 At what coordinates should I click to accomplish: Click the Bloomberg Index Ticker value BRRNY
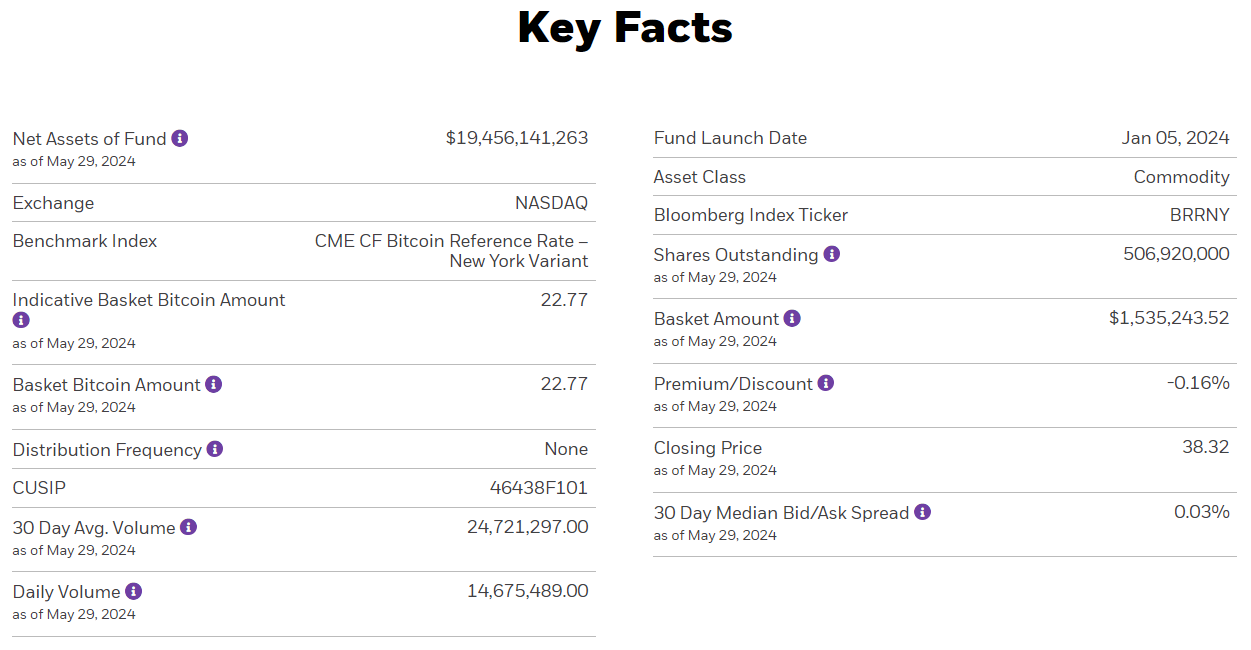(1199, 215)
